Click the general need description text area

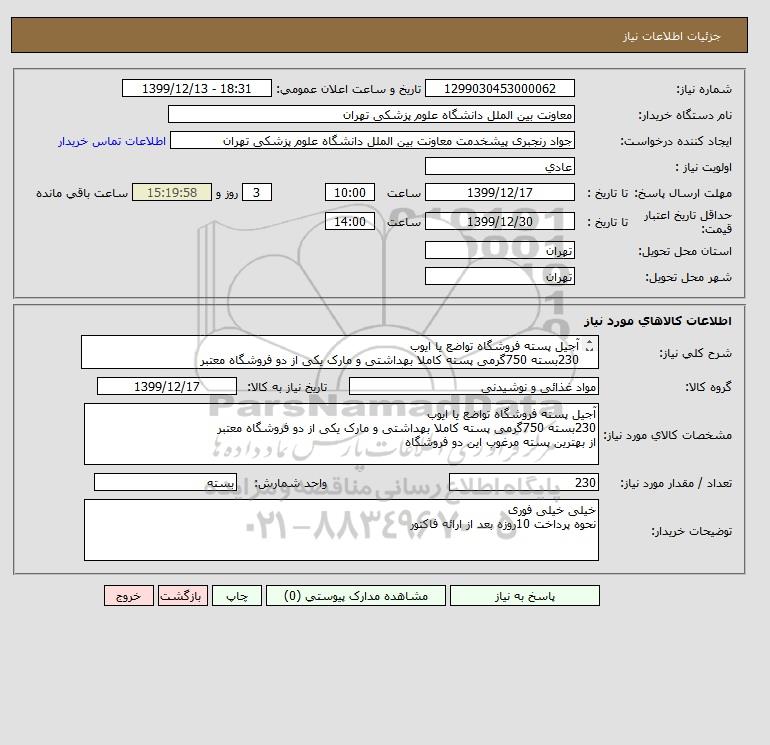pyautogui.click(x=340, y=353)
